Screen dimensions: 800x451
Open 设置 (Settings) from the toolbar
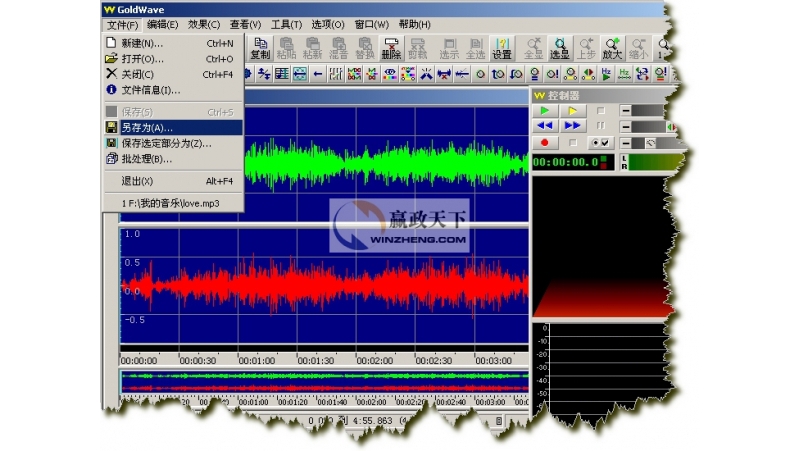tap(502, 48)
